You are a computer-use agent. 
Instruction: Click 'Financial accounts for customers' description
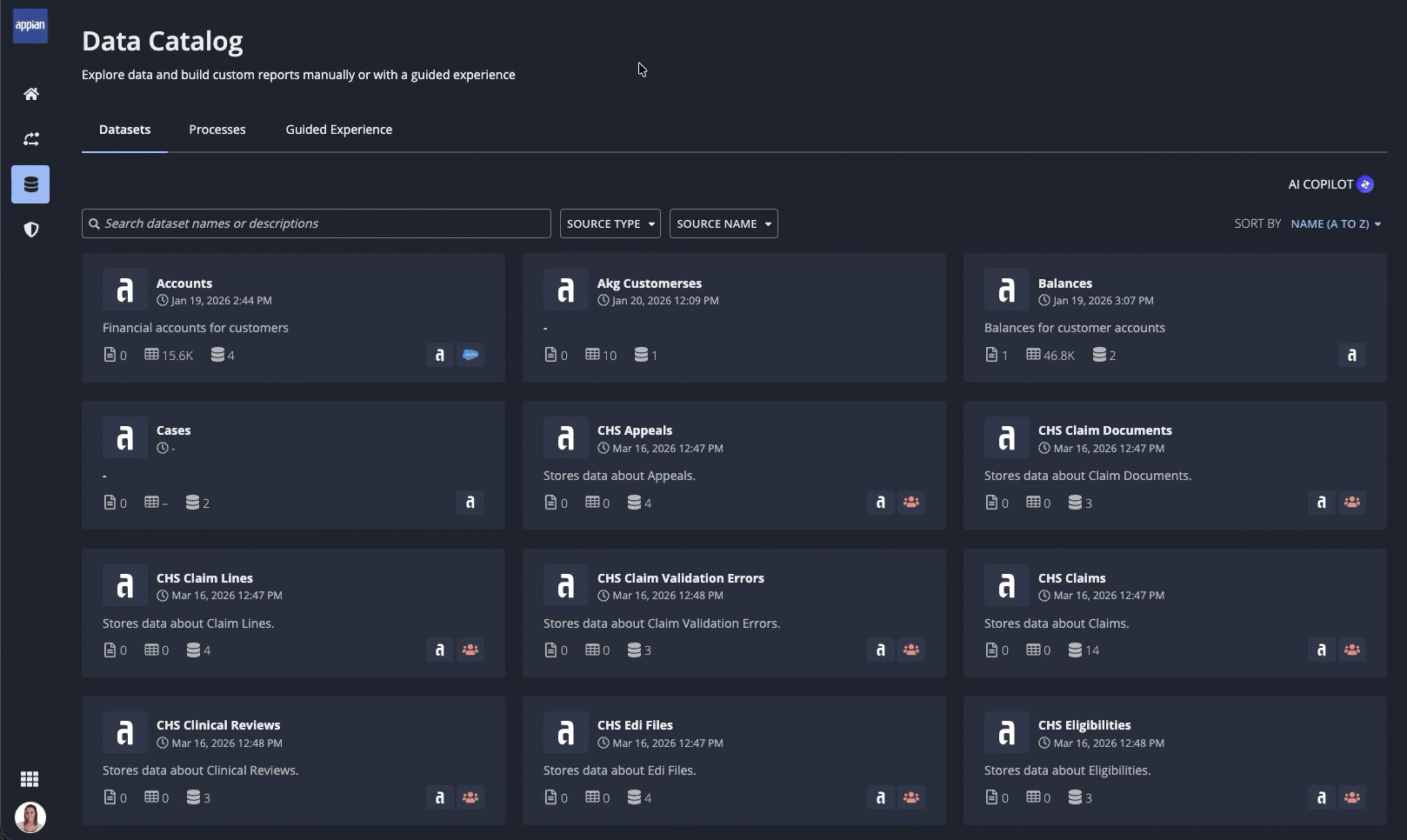(x=196, y=328)
